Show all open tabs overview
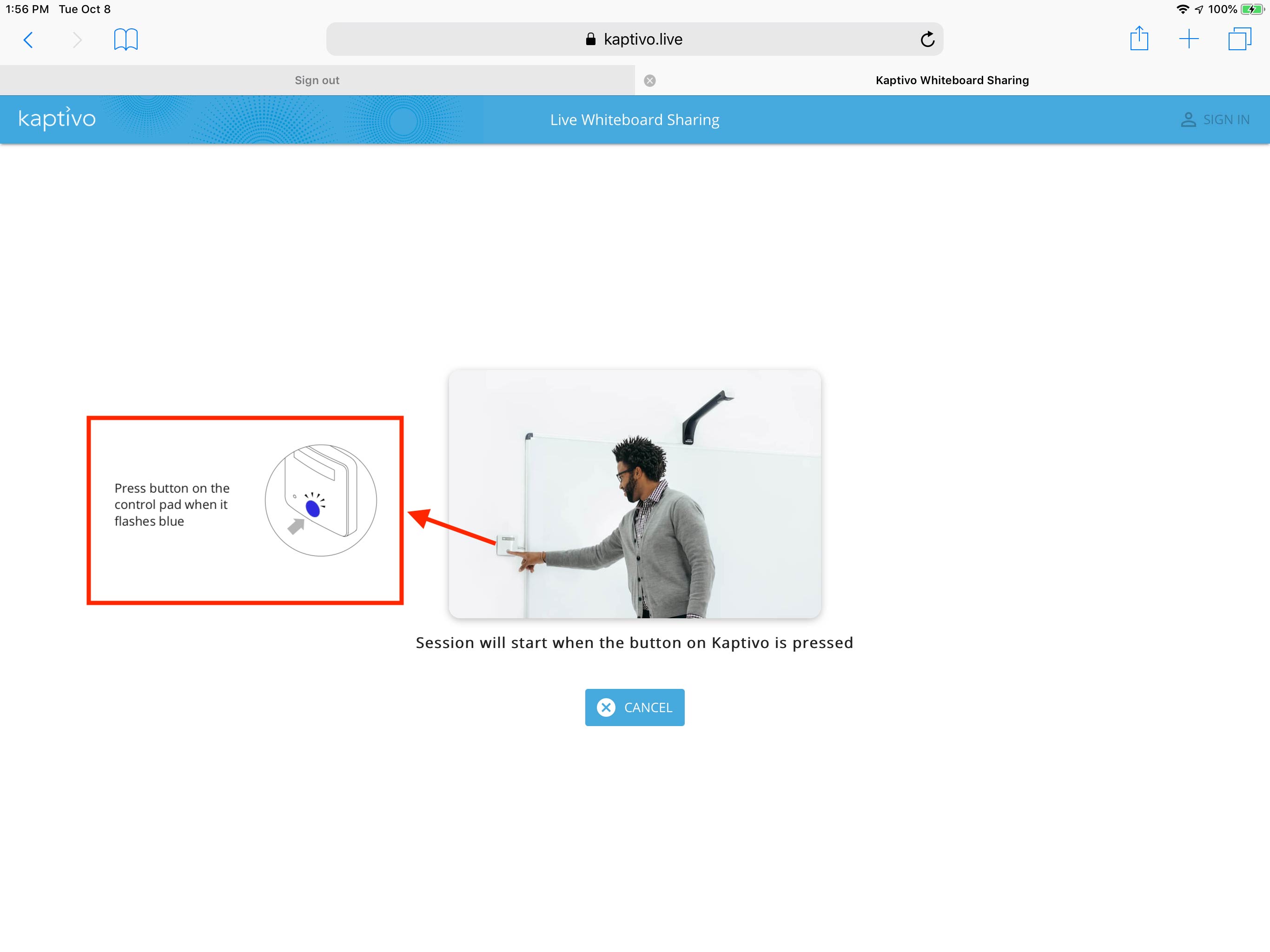Viewport: 1270px width, 952px height. (x=1240, y=39)
